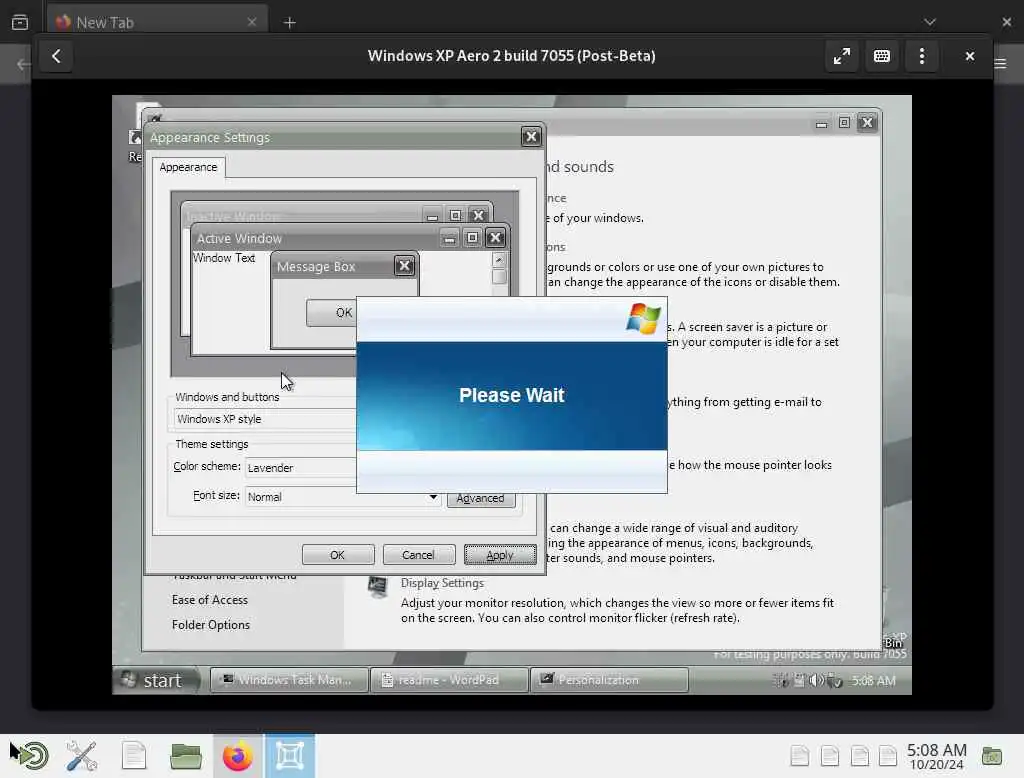The height and width of the screenshot is (778, 1024).
Task: Close the Personalization window
Action: (x=867, y=123)
